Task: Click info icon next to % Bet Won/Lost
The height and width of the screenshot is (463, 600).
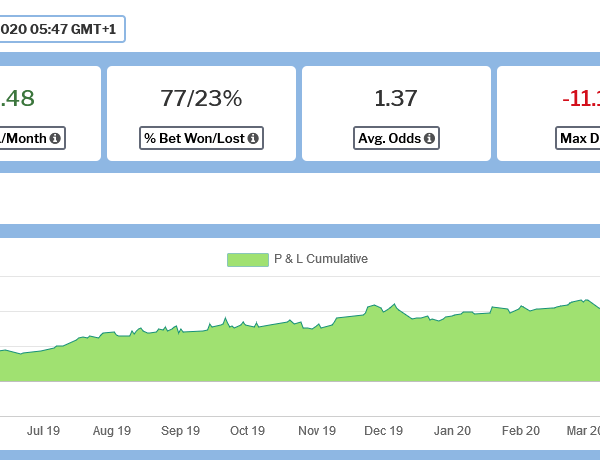Action: pos(253,138)
